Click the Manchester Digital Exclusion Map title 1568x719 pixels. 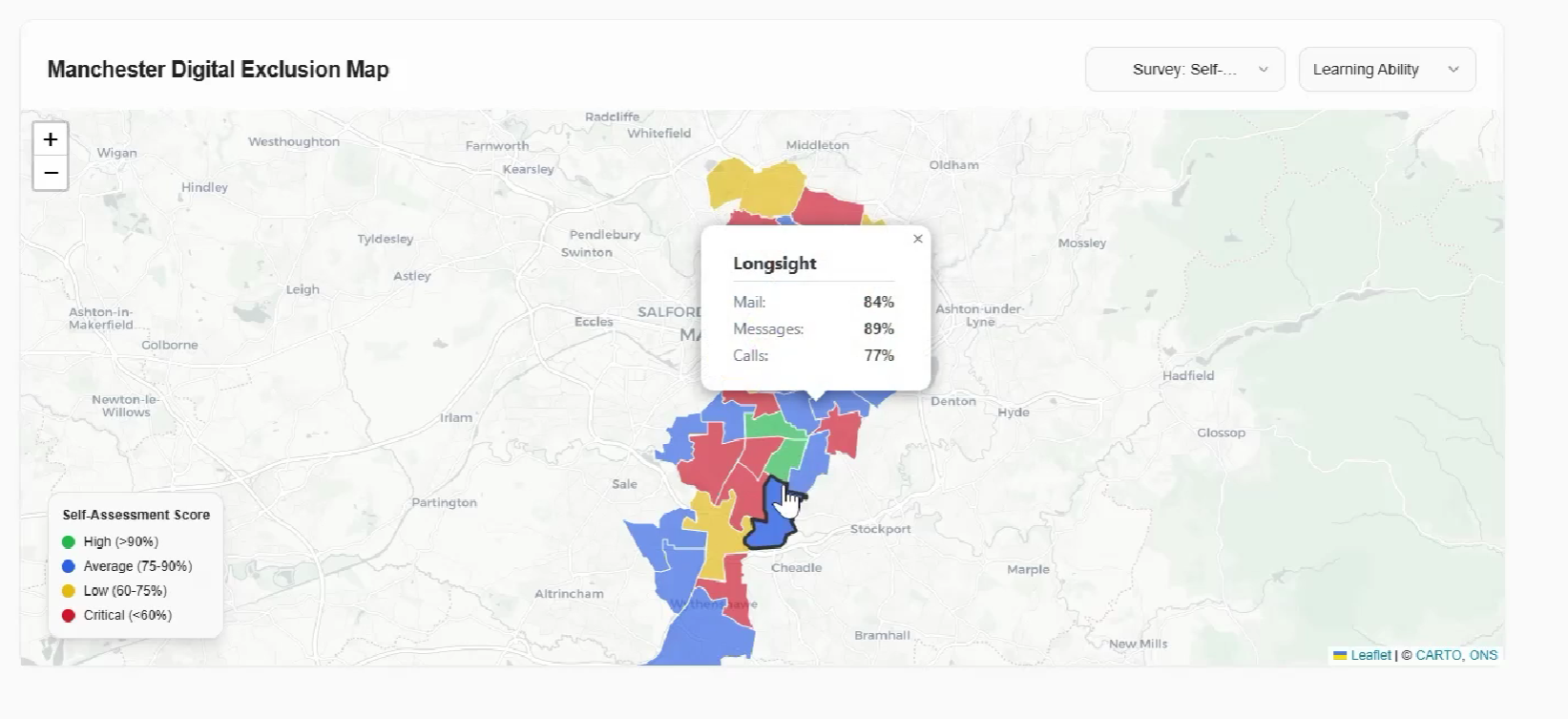click(219, 70)
